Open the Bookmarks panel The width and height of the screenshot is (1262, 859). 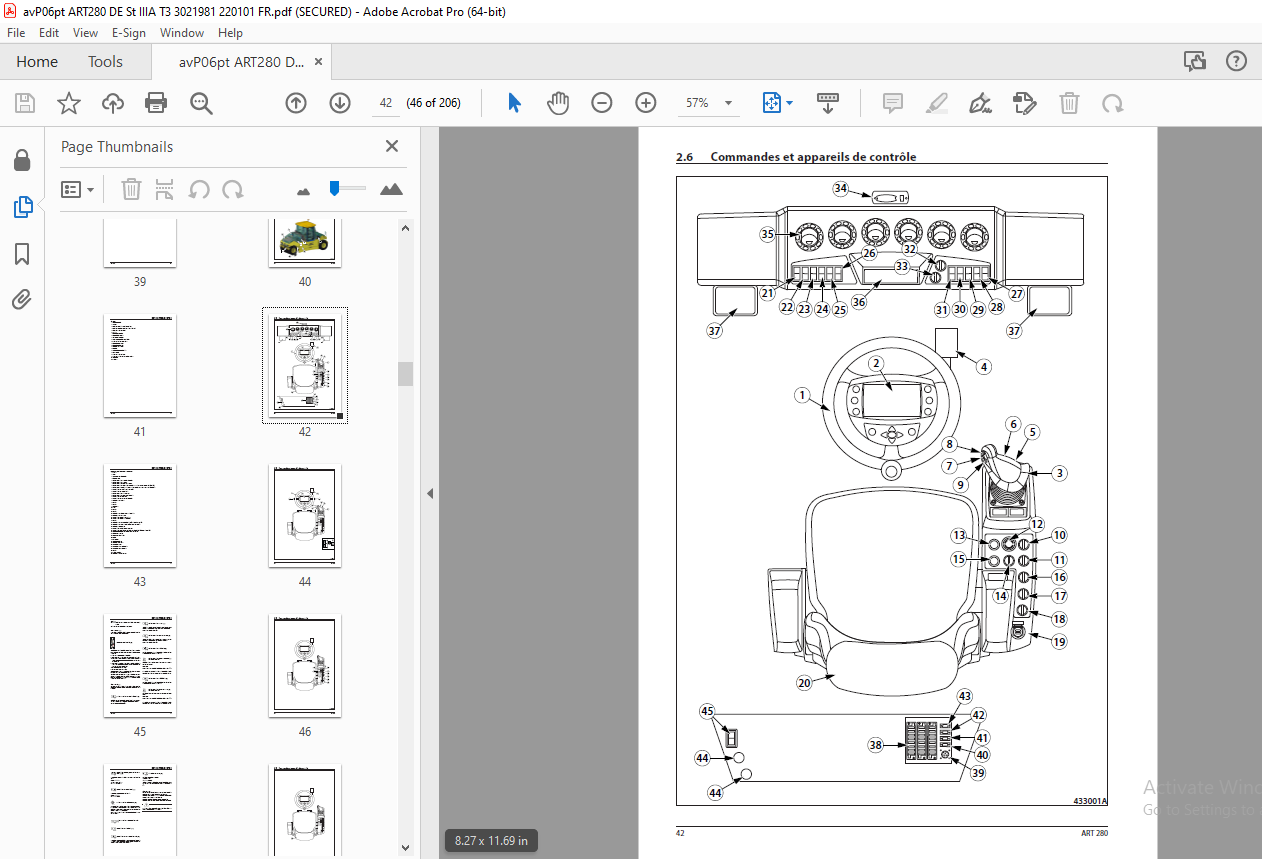click(22, 254)
